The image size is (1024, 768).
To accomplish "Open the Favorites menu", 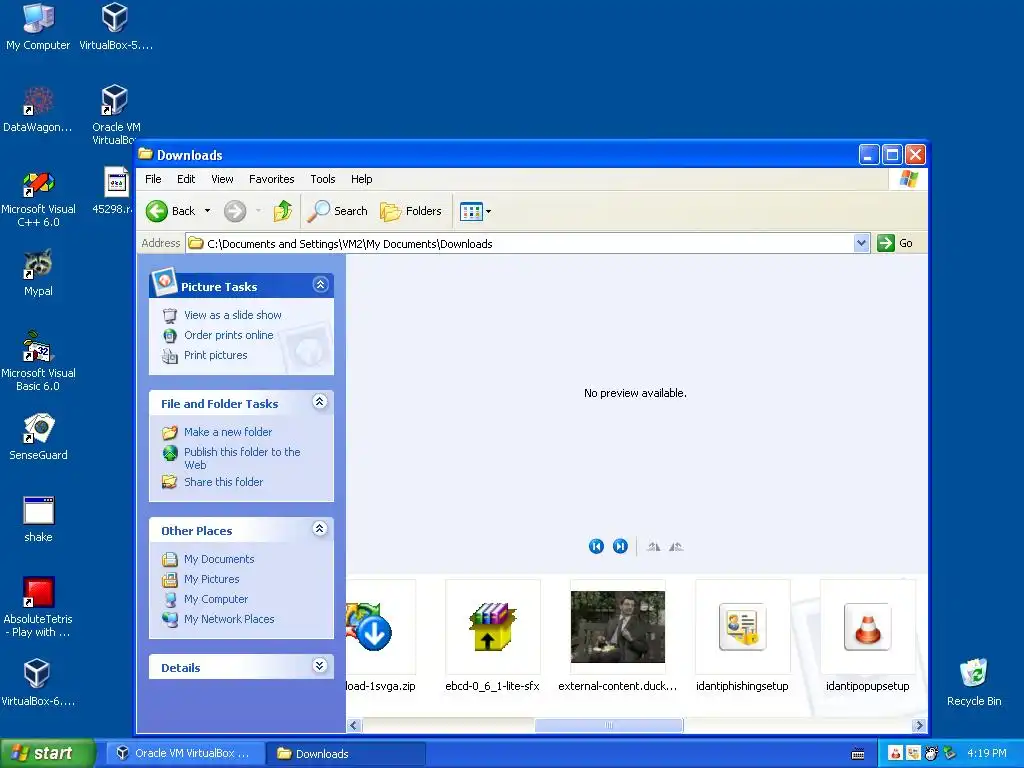I will click(x=272, y=179).
